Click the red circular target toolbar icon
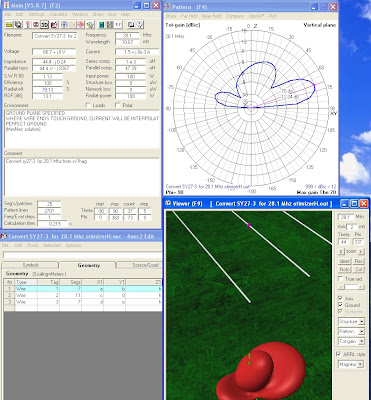Screen dimensions: 371x400 pyautogui.click(x=80, y=25)
